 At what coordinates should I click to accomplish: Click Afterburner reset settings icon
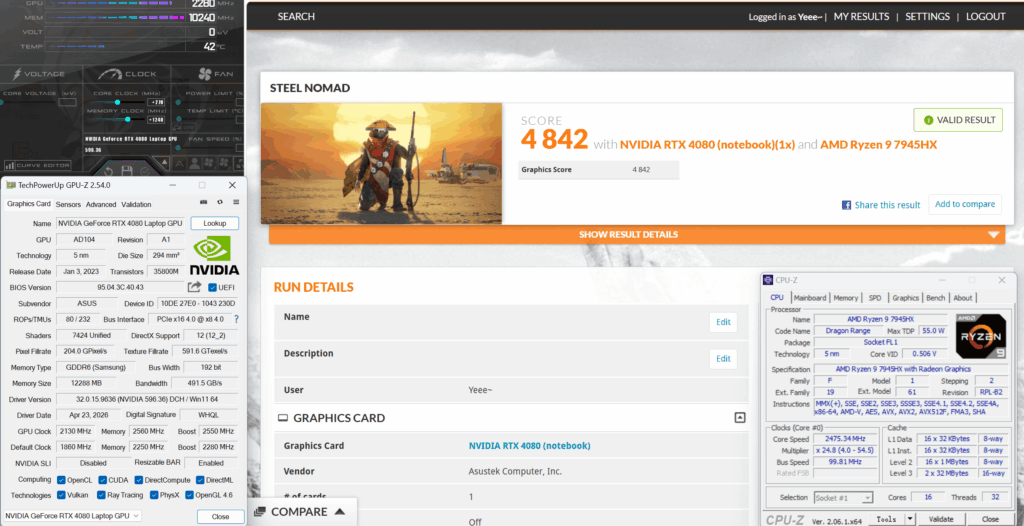(108, 172)
